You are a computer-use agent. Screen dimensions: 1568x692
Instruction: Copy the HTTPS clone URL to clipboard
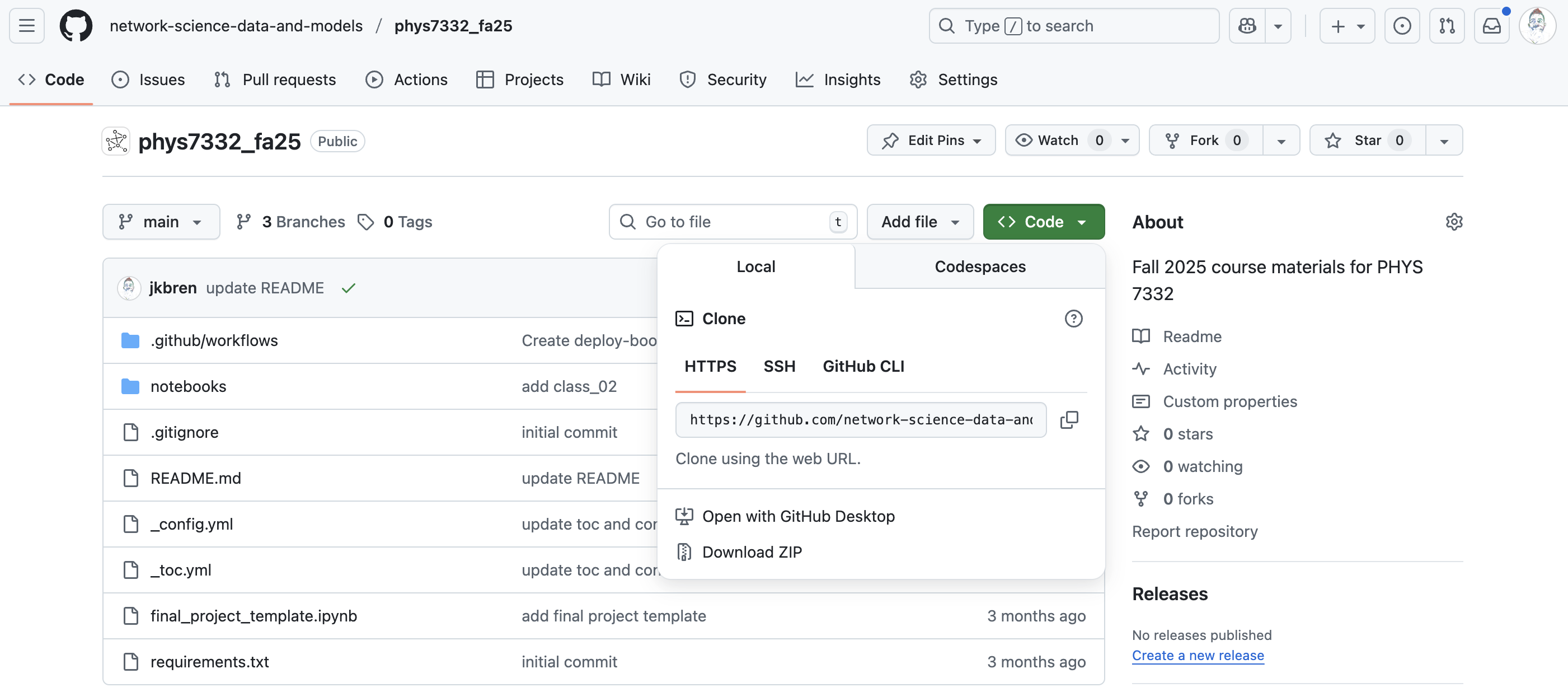pyautogui.click(x=1069, y=420)
